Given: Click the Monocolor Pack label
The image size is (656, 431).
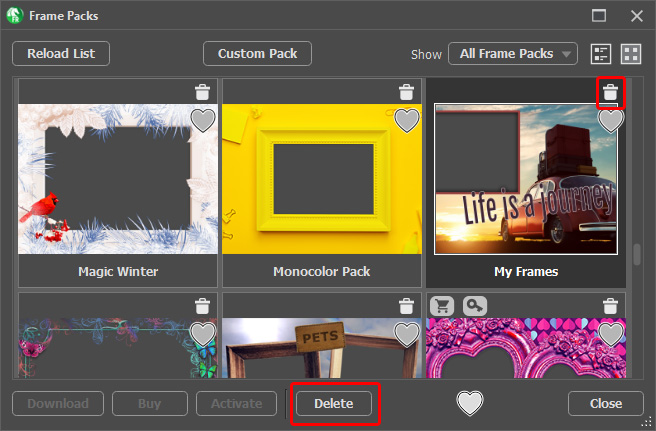Looking at the screenshot, I should pyautogui.click(x=322, y=272).
